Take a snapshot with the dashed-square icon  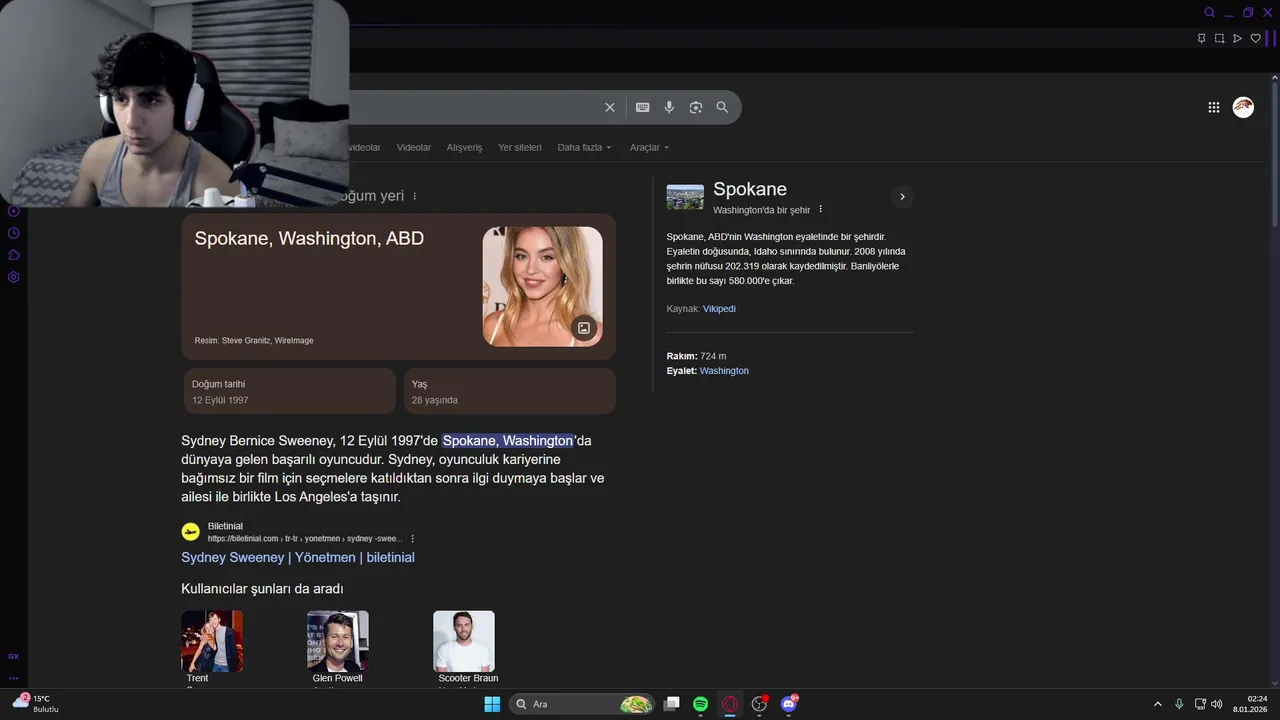click(x=1220, y=38)
